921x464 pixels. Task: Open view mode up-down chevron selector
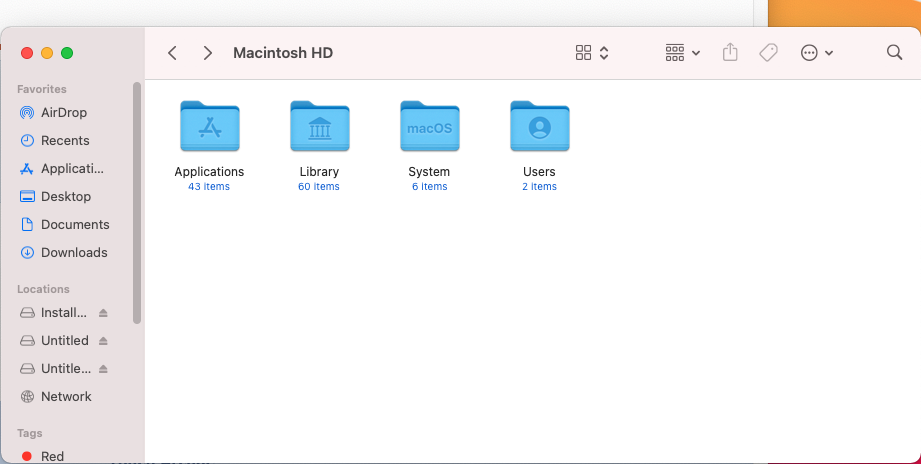(604, 53)
